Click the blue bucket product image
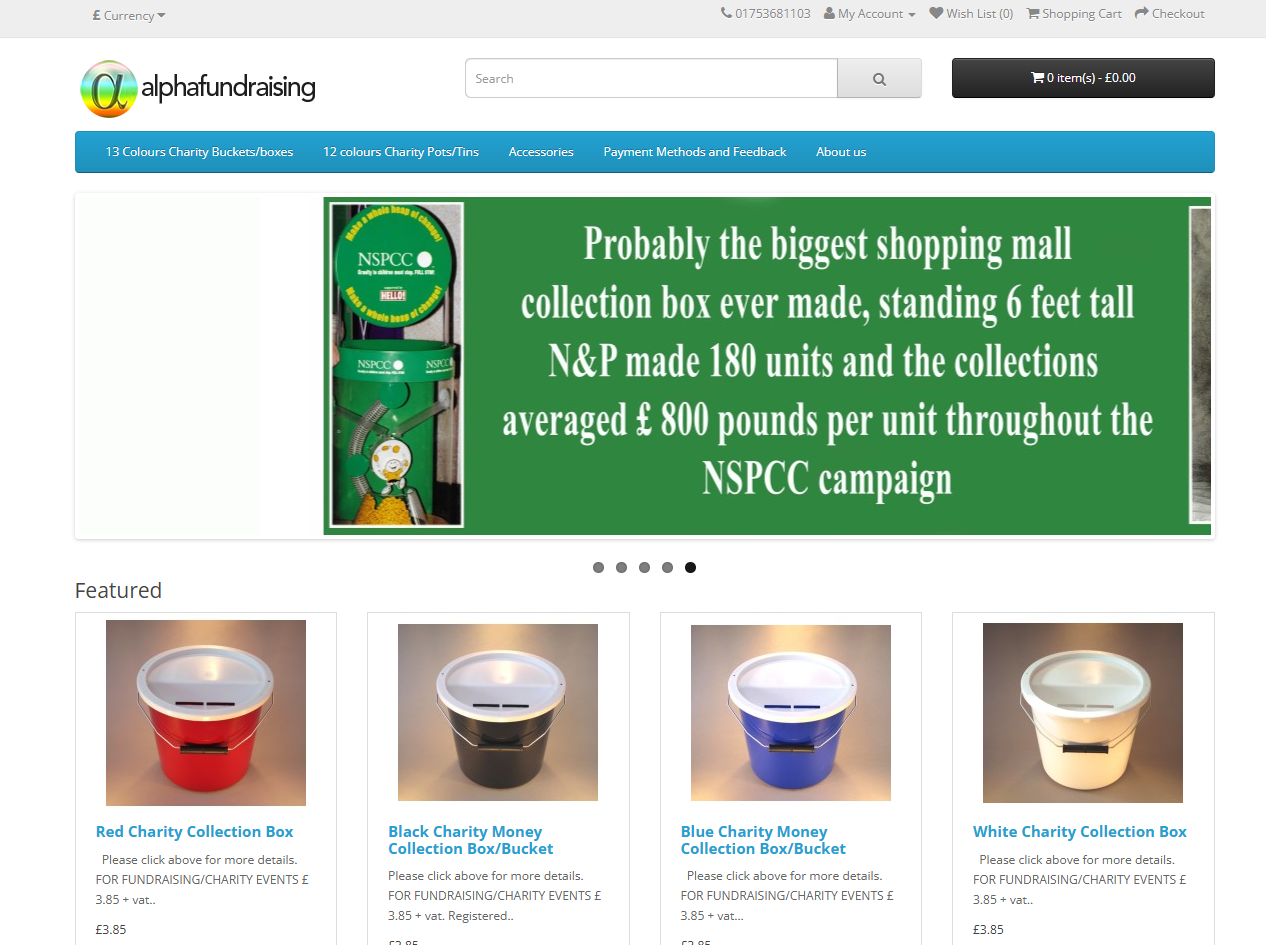The image size is (1266, 945). 791,713
